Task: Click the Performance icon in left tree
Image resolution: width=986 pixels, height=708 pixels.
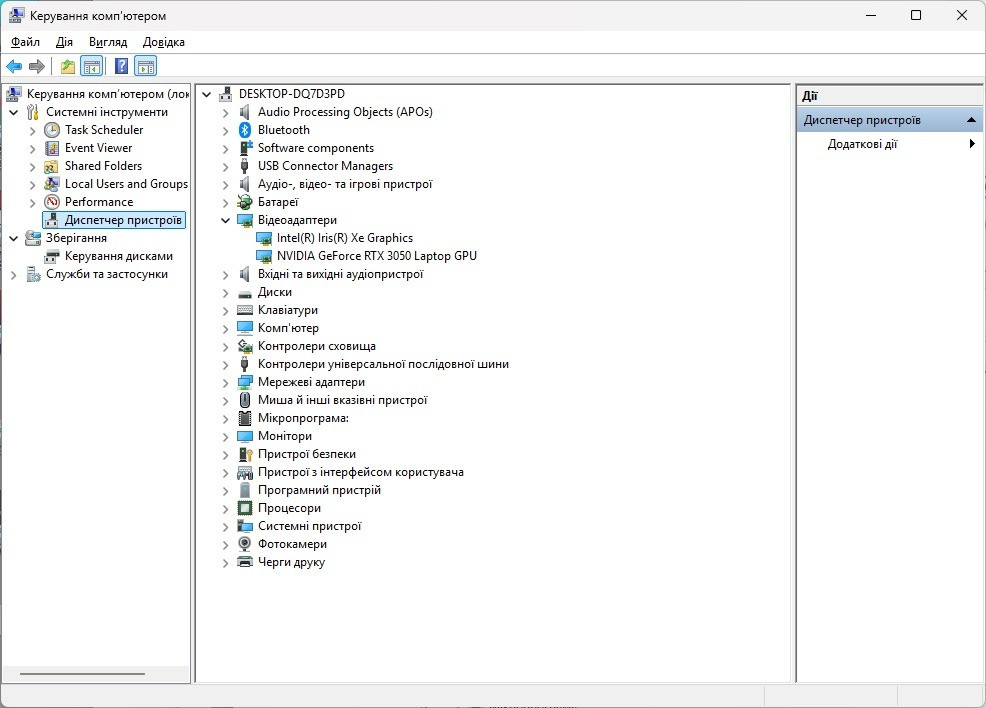Action: tap(52, 202)
